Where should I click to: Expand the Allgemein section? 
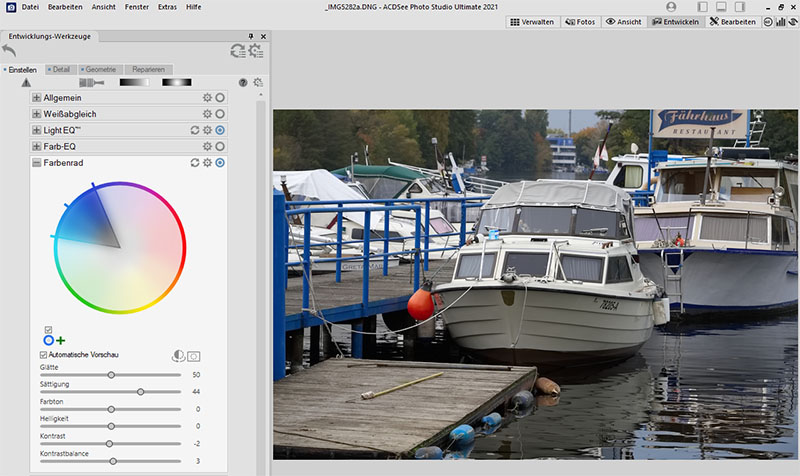tap(37, 98)
